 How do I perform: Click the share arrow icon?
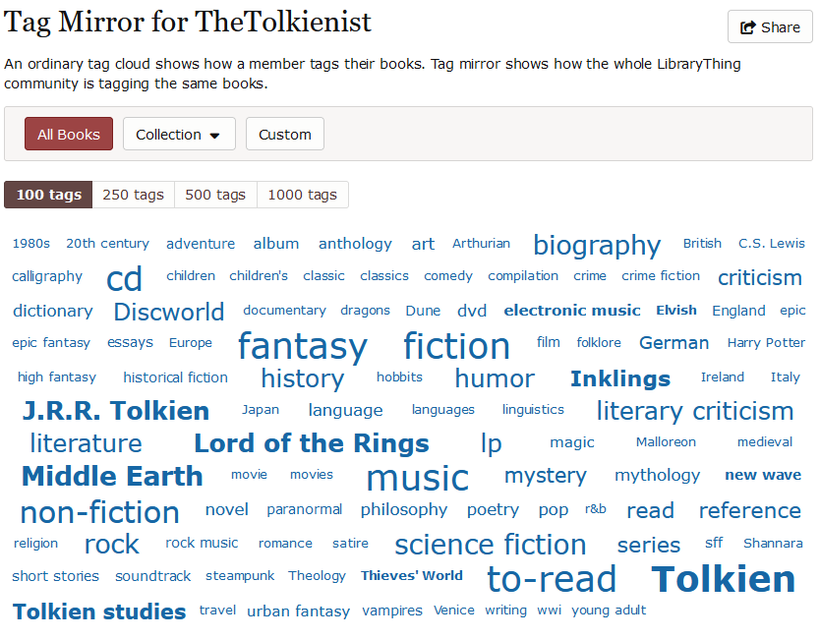748,27
